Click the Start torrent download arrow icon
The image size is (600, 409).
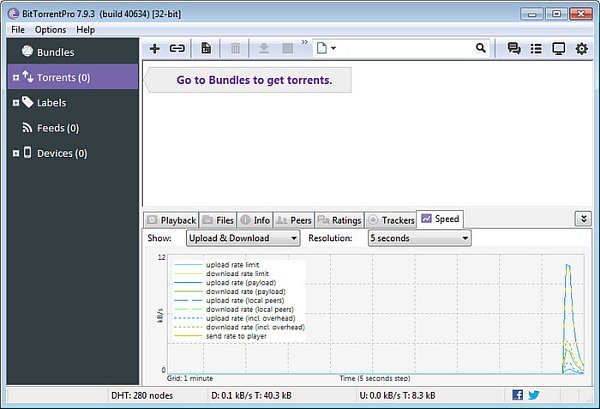264,49
